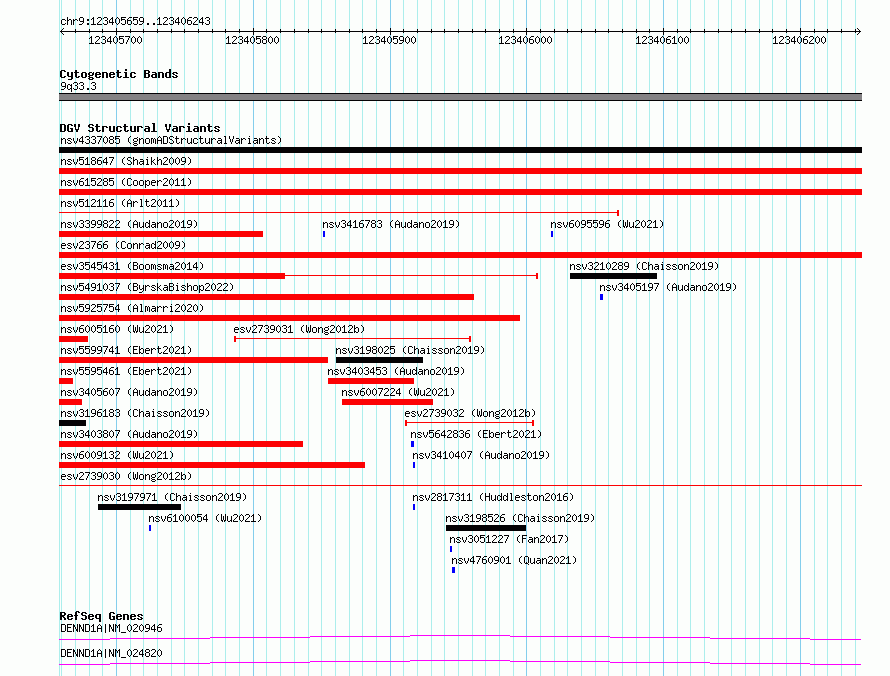The image size is (890, 676).
Task: Click the black bar under nsv3198526
Action: click(486, 528)
